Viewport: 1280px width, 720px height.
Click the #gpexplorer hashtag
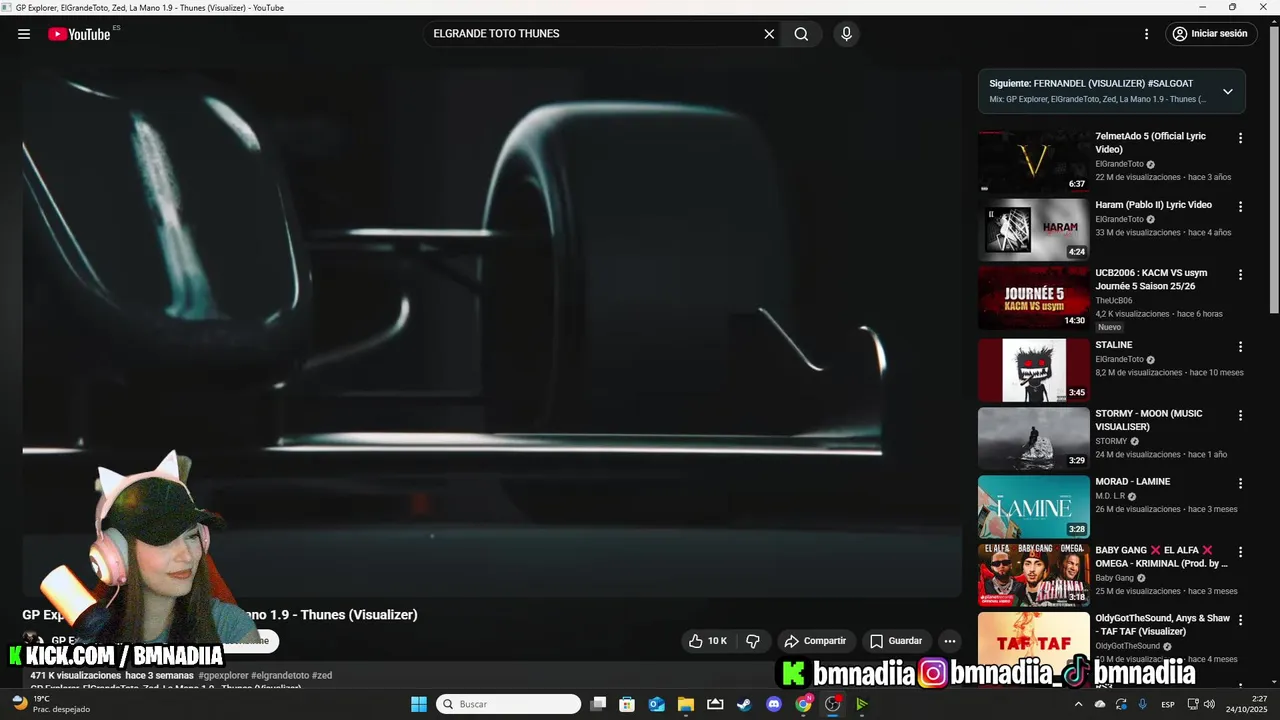(x=223, y=676)
